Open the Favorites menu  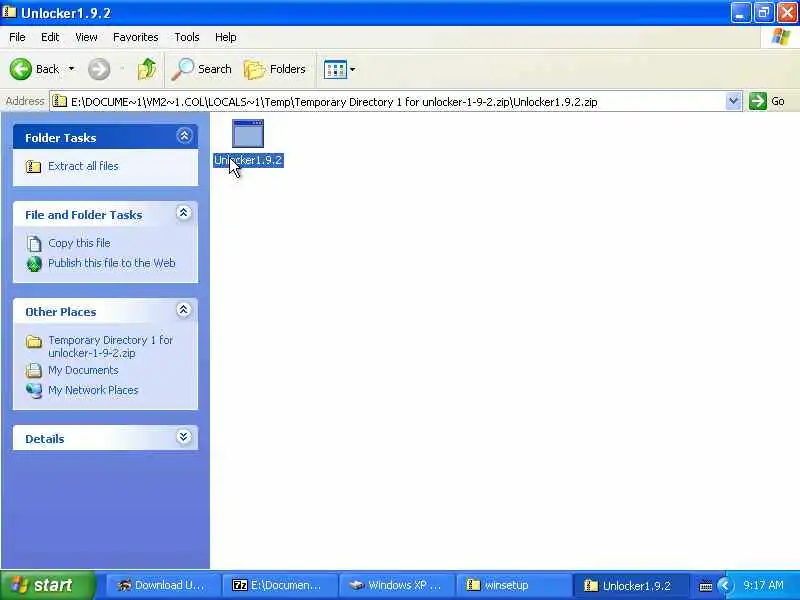[136, 37]
